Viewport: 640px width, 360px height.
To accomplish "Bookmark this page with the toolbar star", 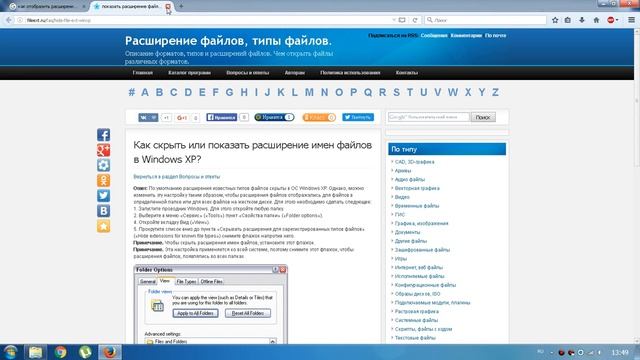I will tap(555, 20).
